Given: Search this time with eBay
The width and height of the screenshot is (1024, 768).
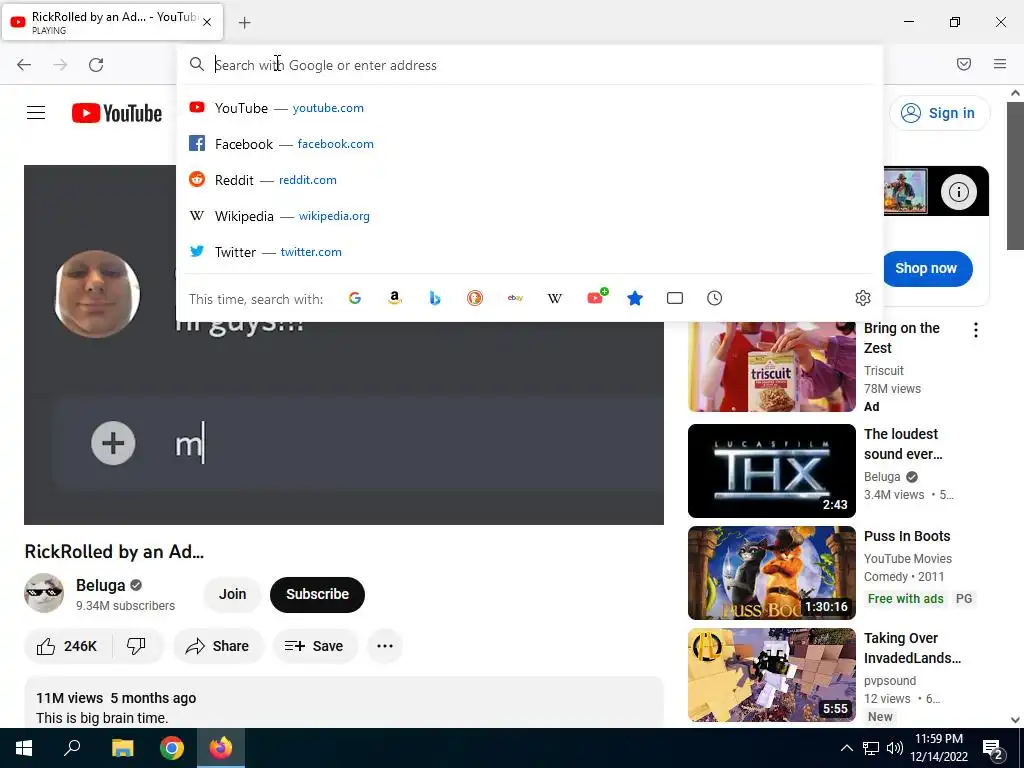Looking at the screenshot, I should [x=515, y=298].
